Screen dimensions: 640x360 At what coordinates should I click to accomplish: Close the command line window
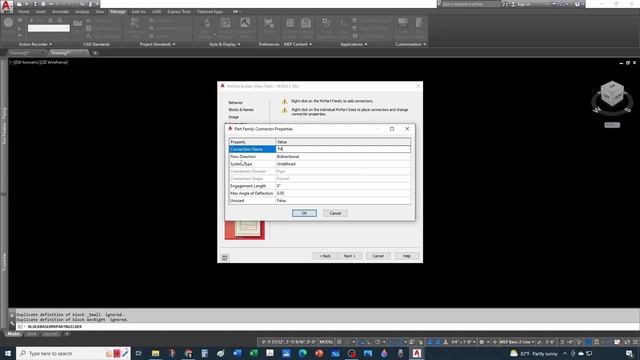pos(12,316)
